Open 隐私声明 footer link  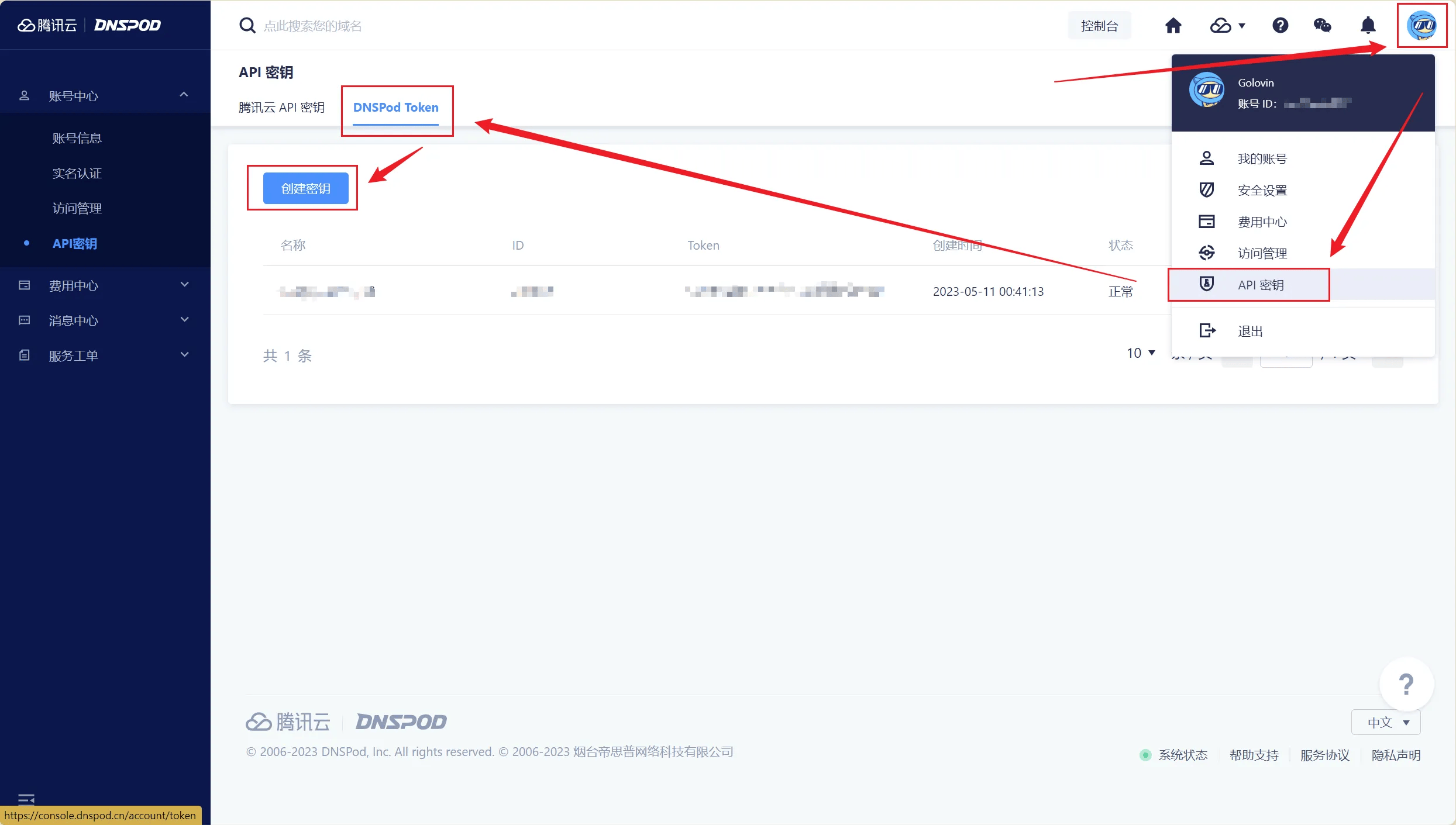click(x=1396, y=755)
